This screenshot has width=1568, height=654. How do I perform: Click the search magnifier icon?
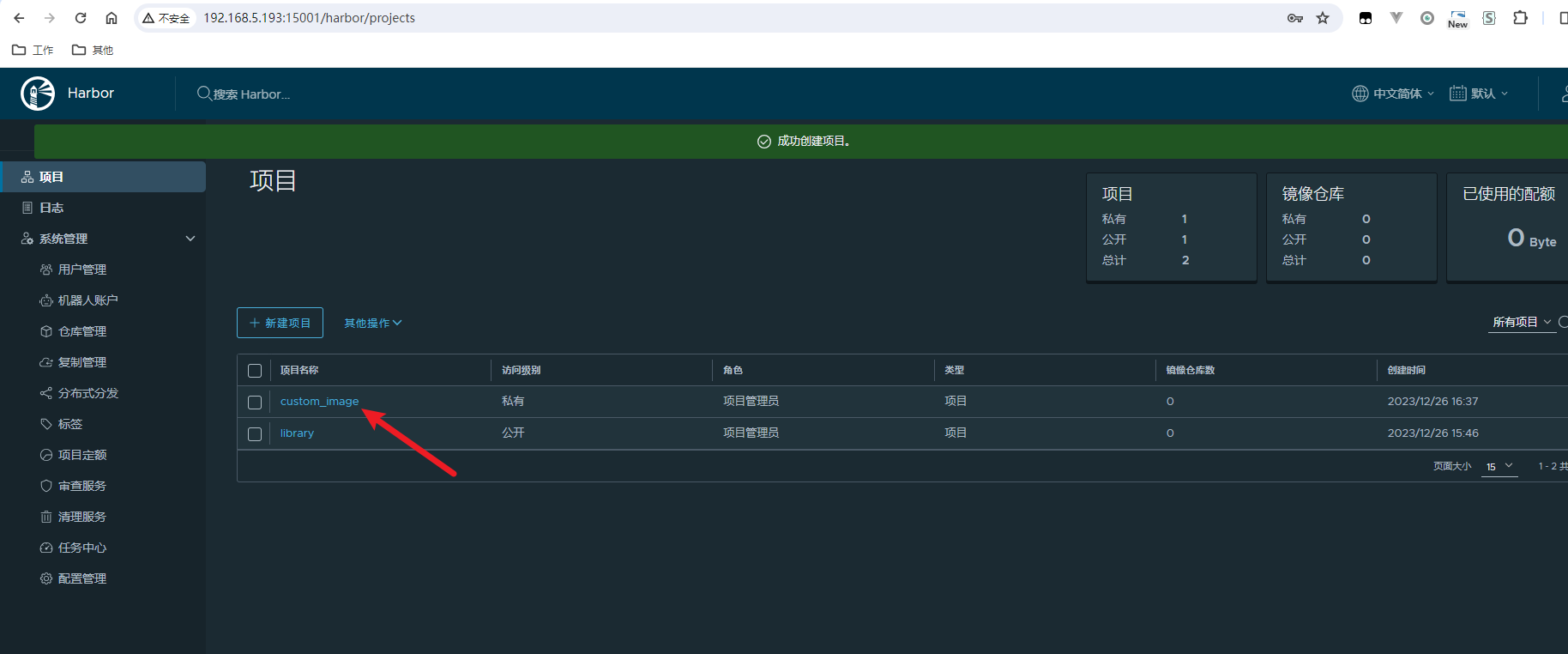coord(204,94)
